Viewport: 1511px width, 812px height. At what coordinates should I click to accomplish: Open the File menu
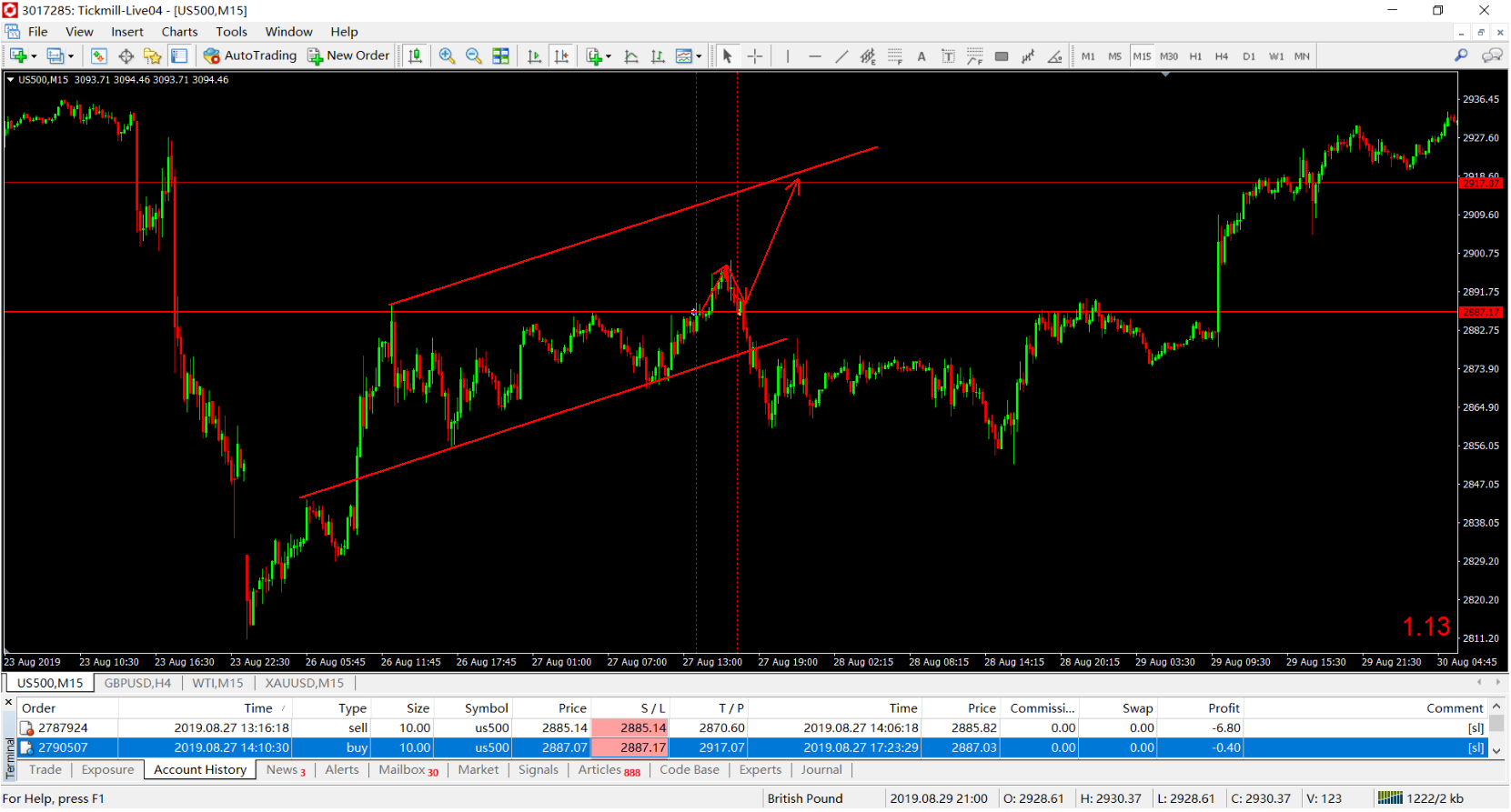pos(38,32)
